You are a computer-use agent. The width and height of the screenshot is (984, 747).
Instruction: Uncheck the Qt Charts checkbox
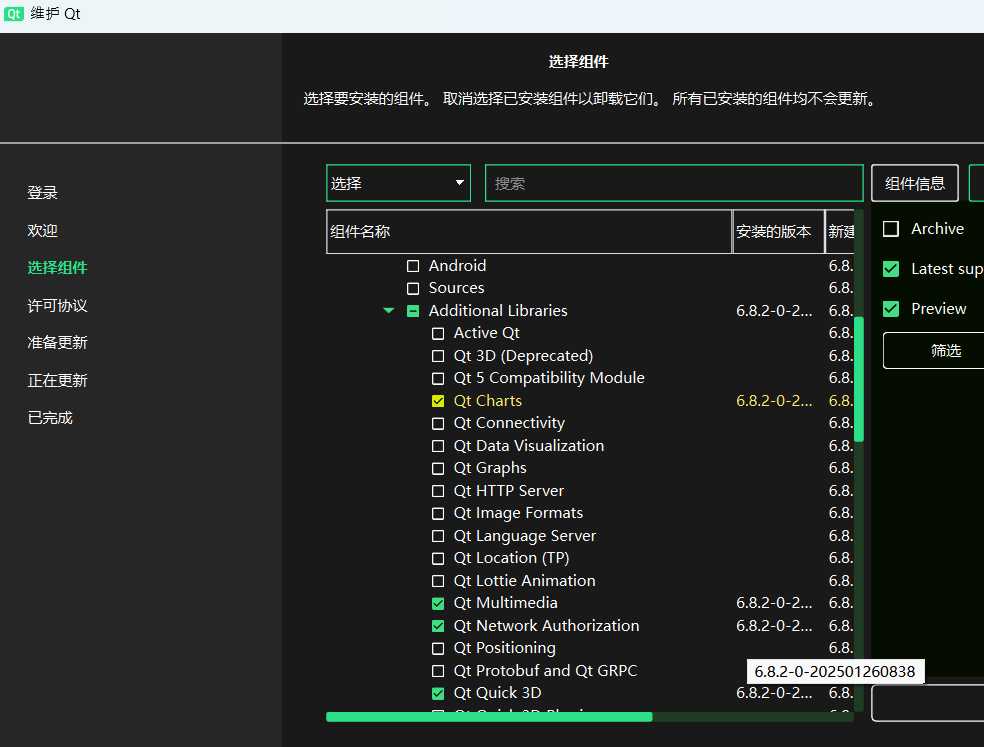coord(438,401)
